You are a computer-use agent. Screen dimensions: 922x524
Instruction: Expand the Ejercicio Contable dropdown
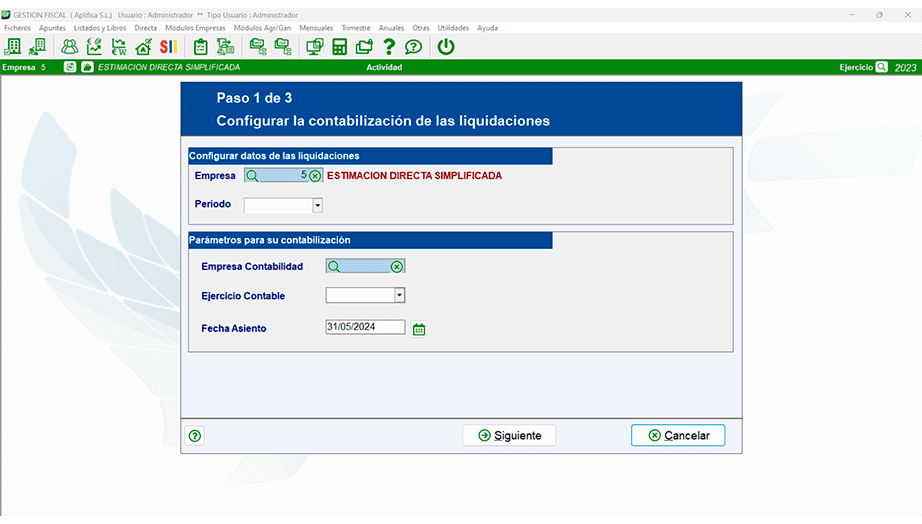[399, 296]
